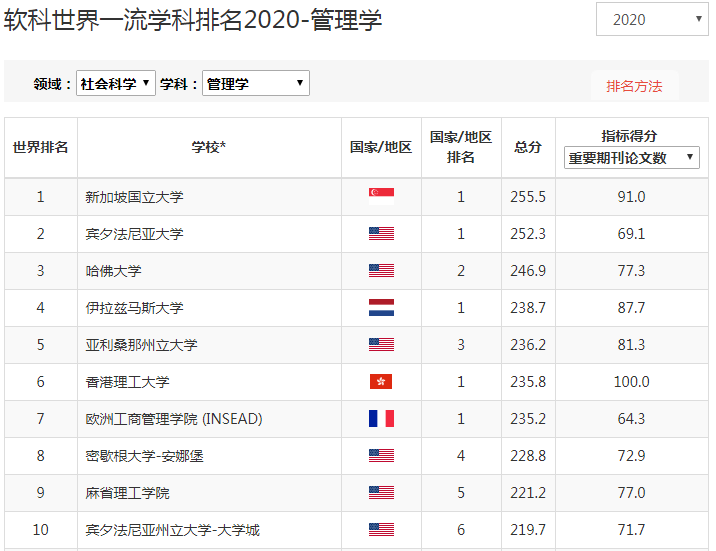This screenshot has width=716, height=551.
Task: Click indicator score 77.0
Action: click(632, 493)
